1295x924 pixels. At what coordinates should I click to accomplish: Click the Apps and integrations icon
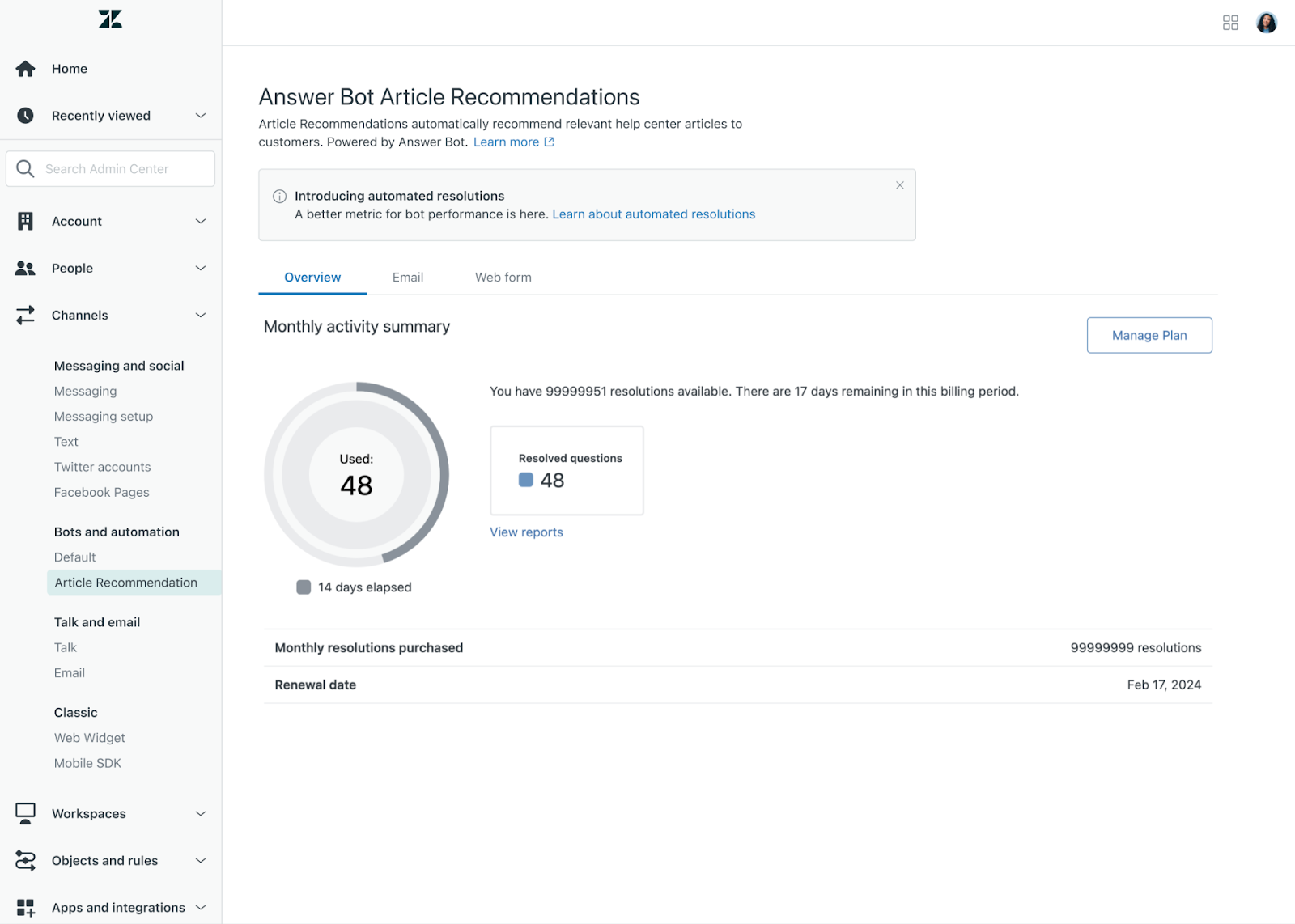point(25,908)
